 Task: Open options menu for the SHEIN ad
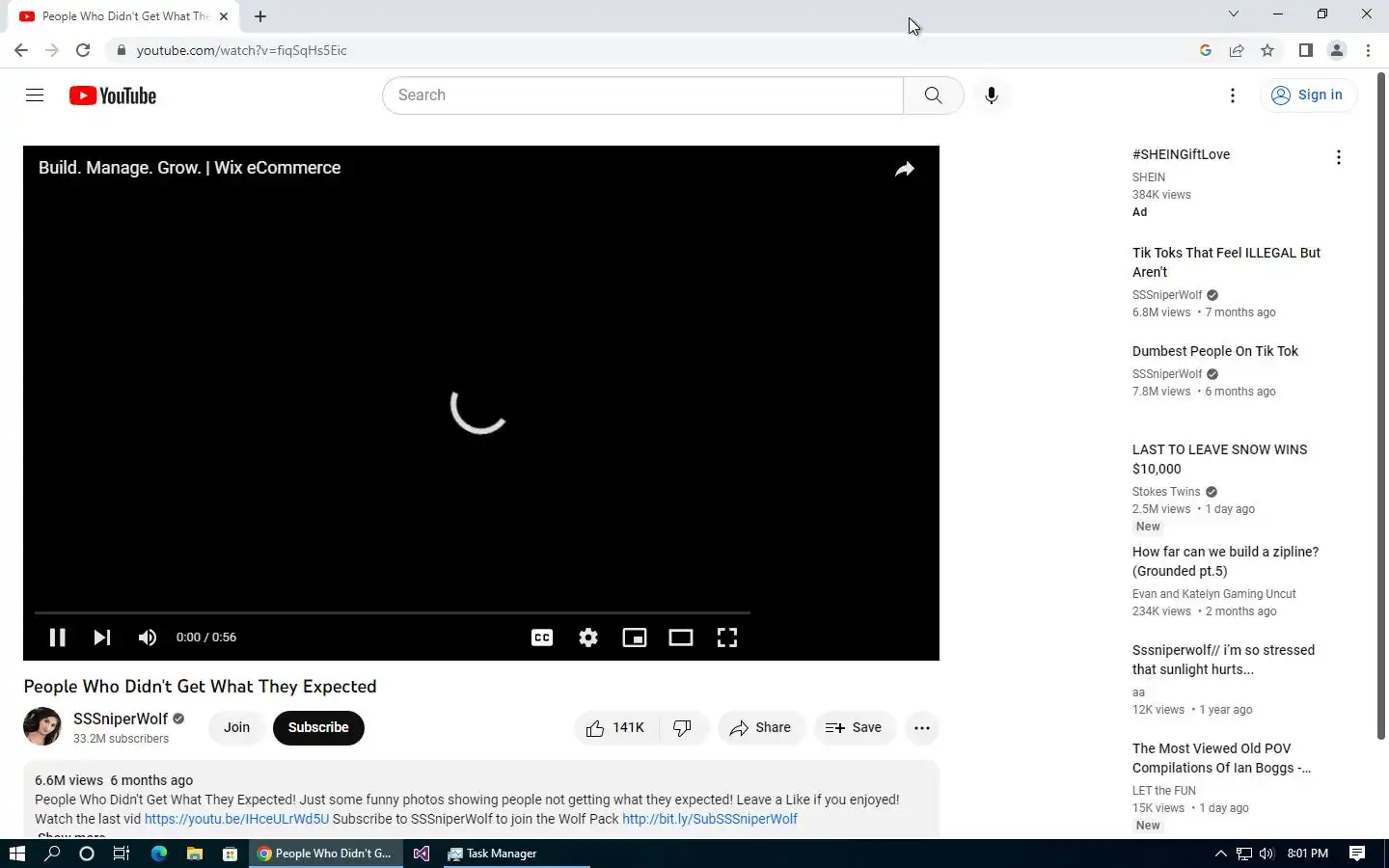[x=1338, y=157]
